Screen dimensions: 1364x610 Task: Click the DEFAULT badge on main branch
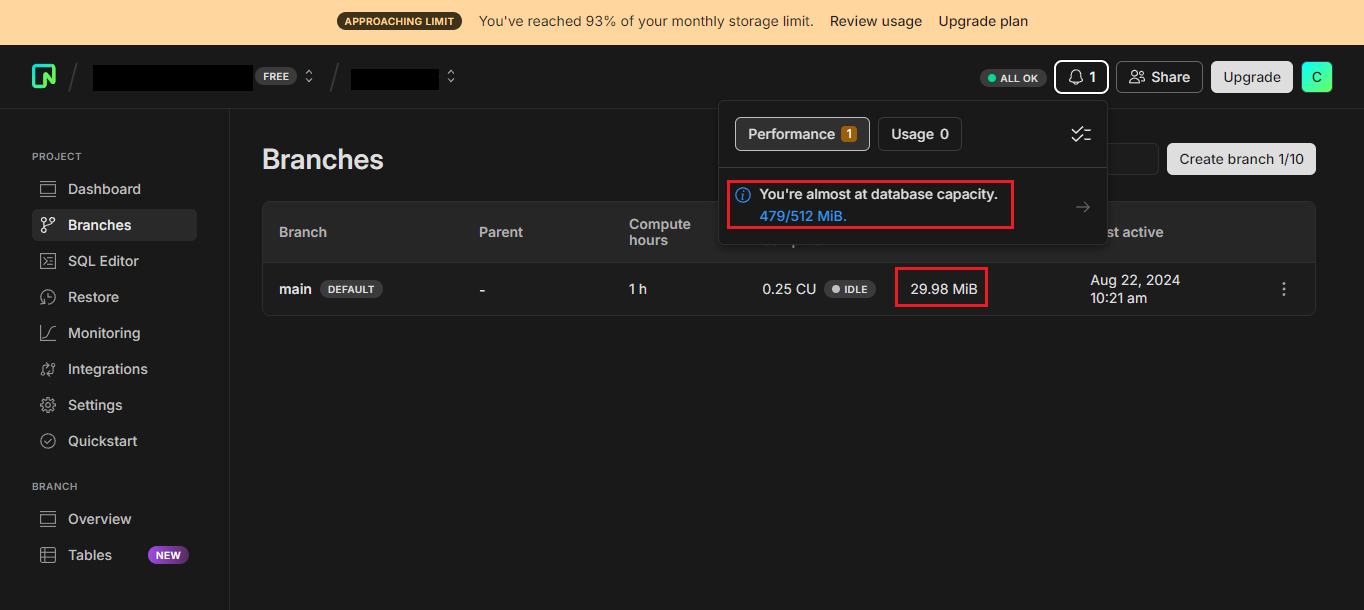pyautogui.click(x=351, y=289)
